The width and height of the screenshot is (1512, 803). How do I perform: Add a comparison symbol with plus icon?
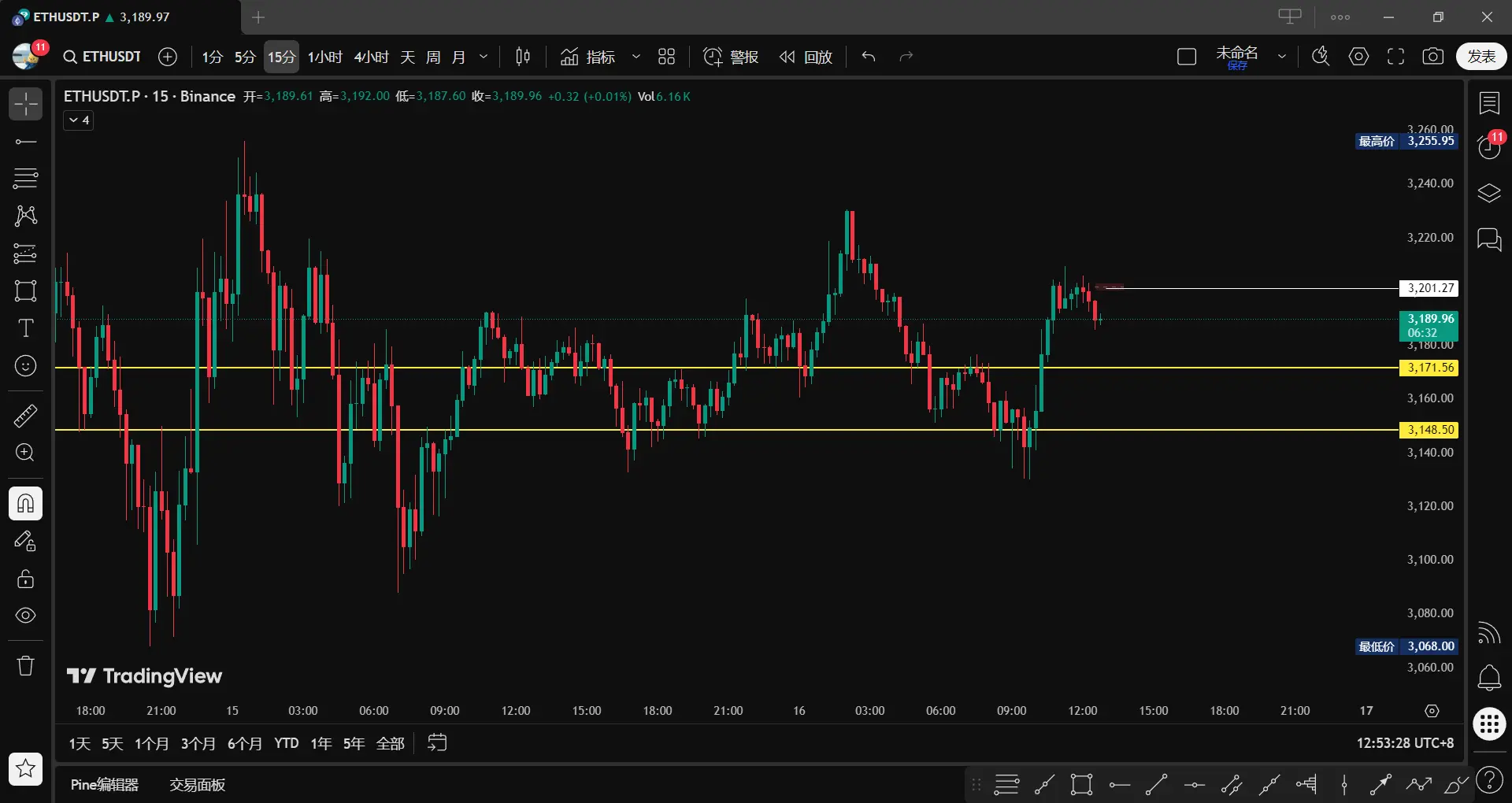coord(167,57)
